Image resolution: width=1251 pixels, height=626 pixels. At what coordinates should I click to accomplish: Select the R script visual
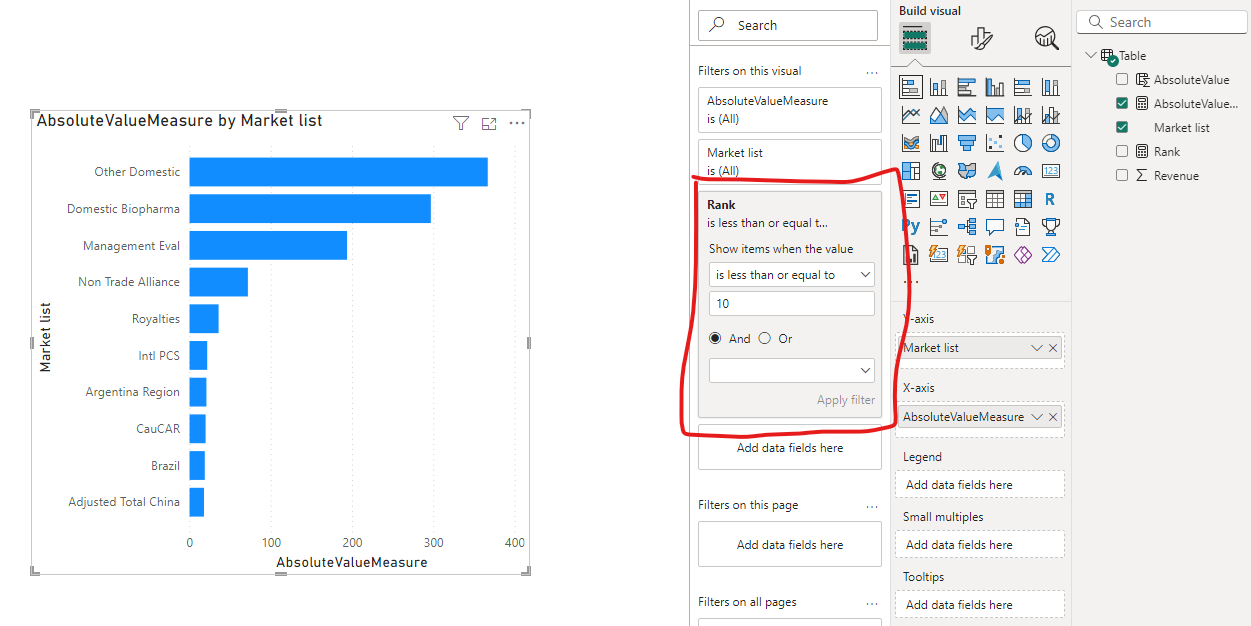[1050, 199]
